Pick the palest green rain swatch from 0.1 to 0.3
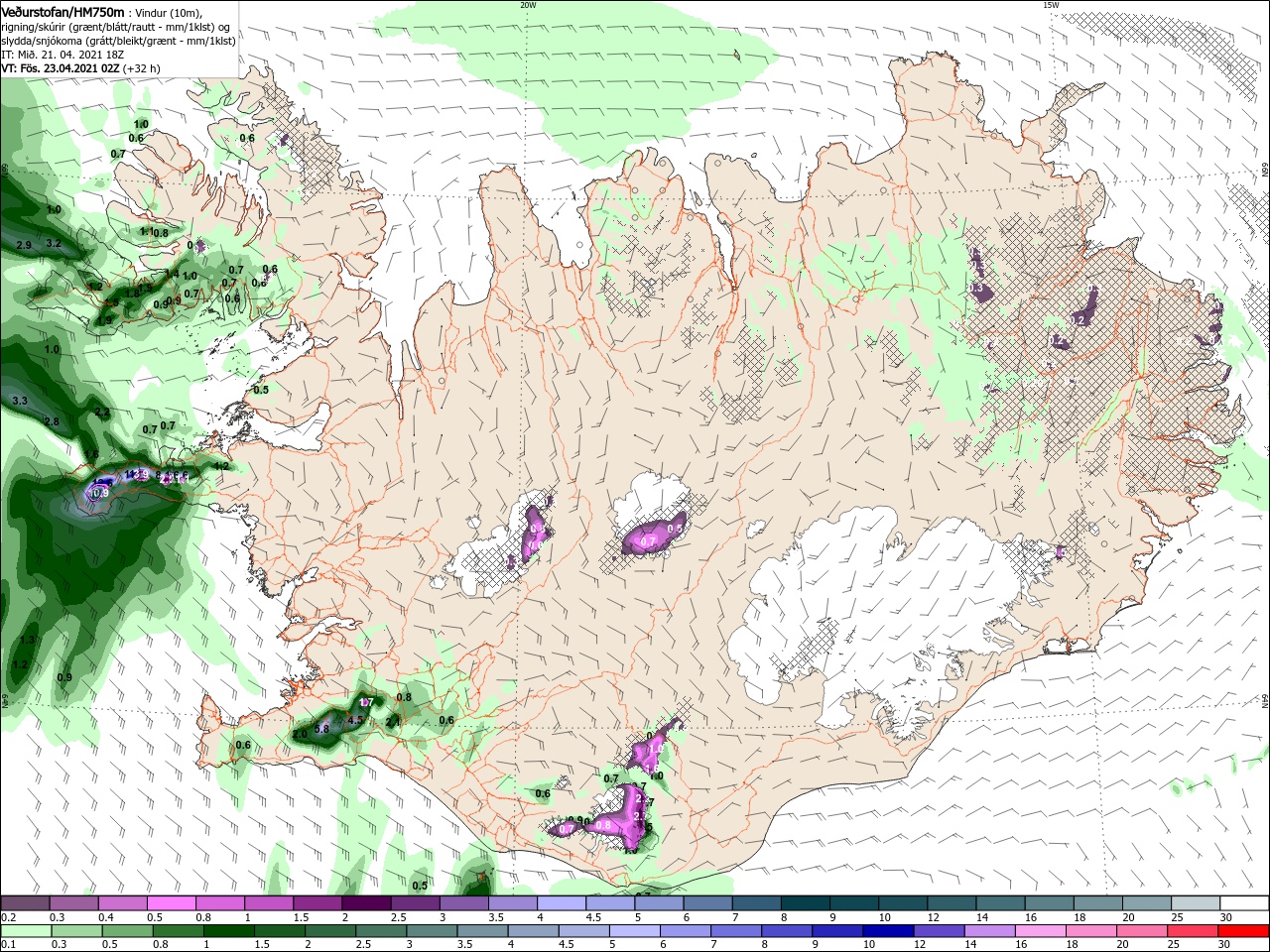The height and width of the screenshot is (952, 1270). coord(25,931)
